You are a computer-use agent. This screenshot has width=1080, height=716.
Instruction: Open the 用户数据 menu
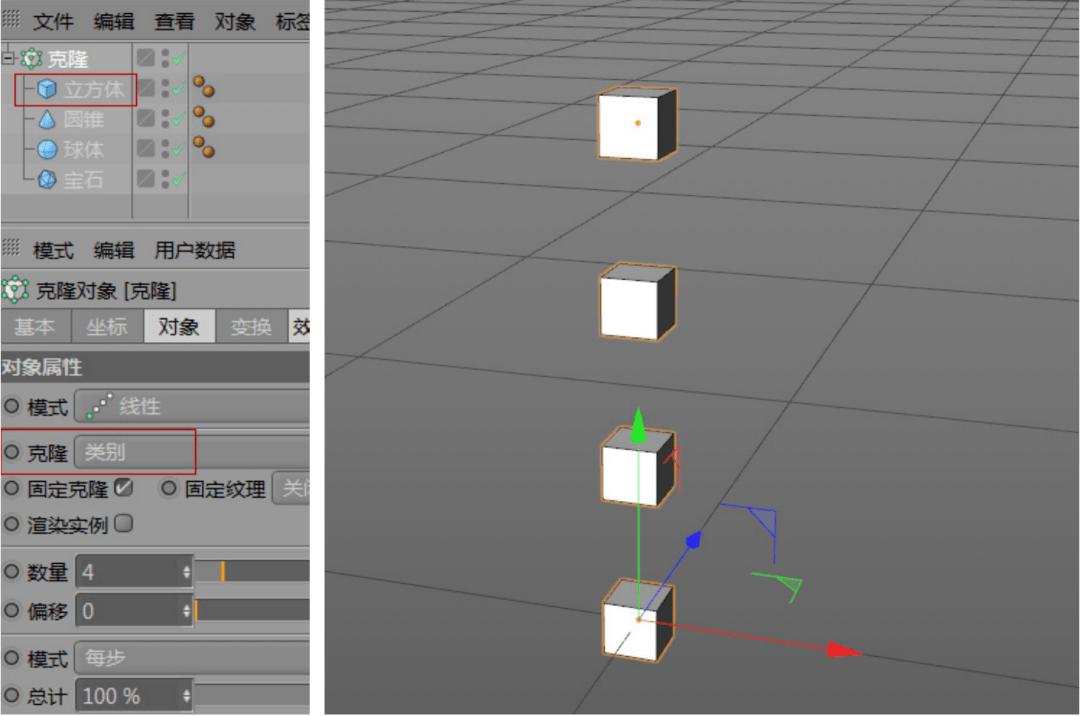click(194, 250)
